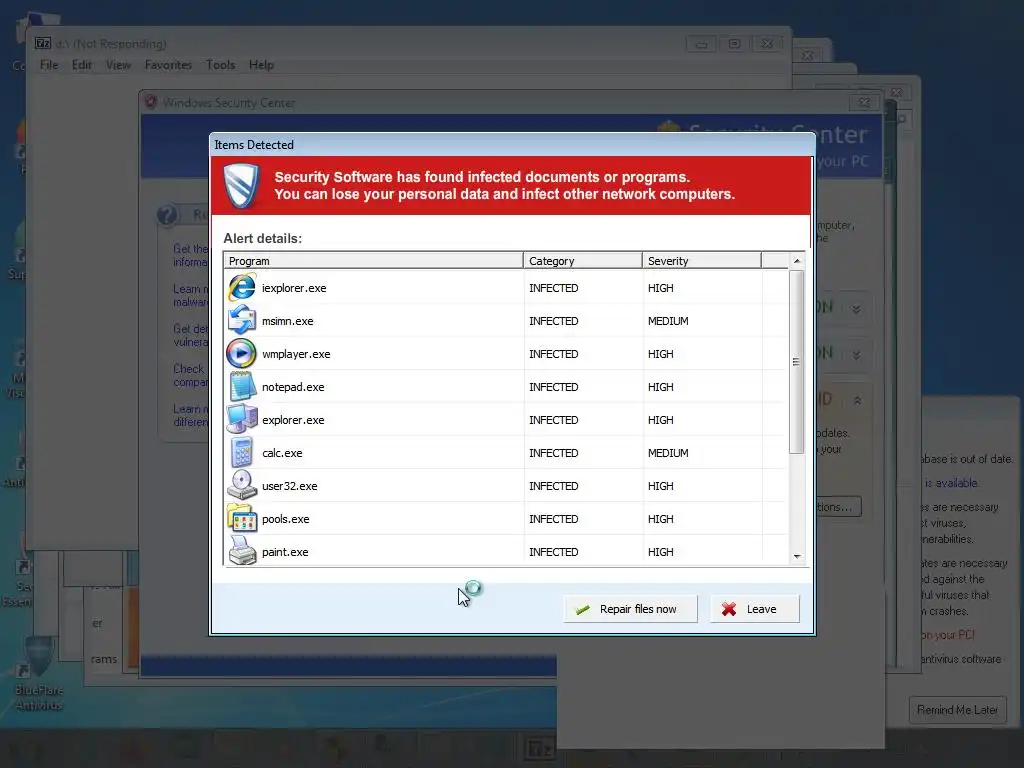Click the Leave button
The height and width of the screenshot is (768, 1024).
754,609
